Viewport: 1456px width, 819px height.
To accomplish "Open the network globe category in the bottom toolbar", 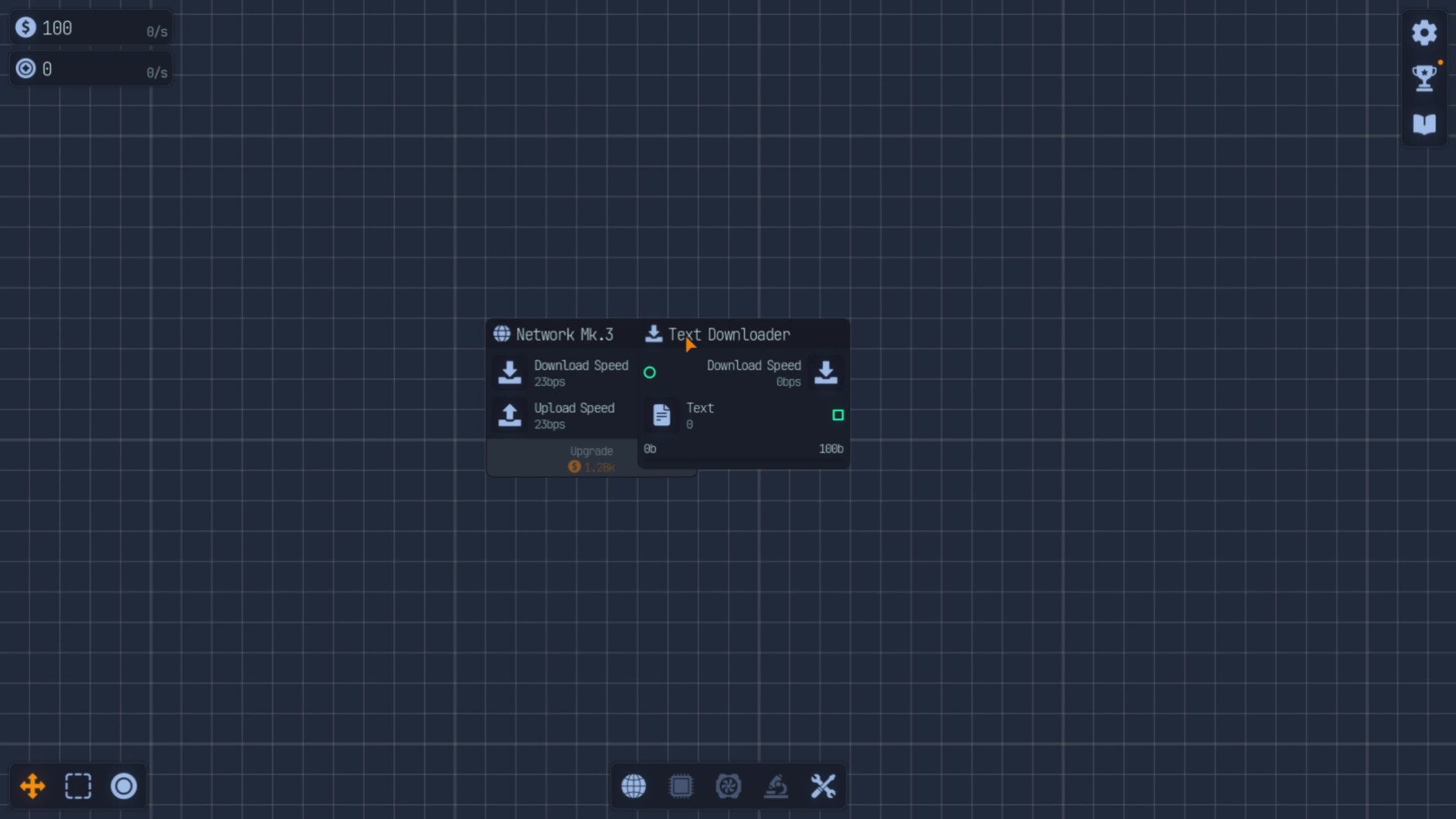I will tap(634, 786).
